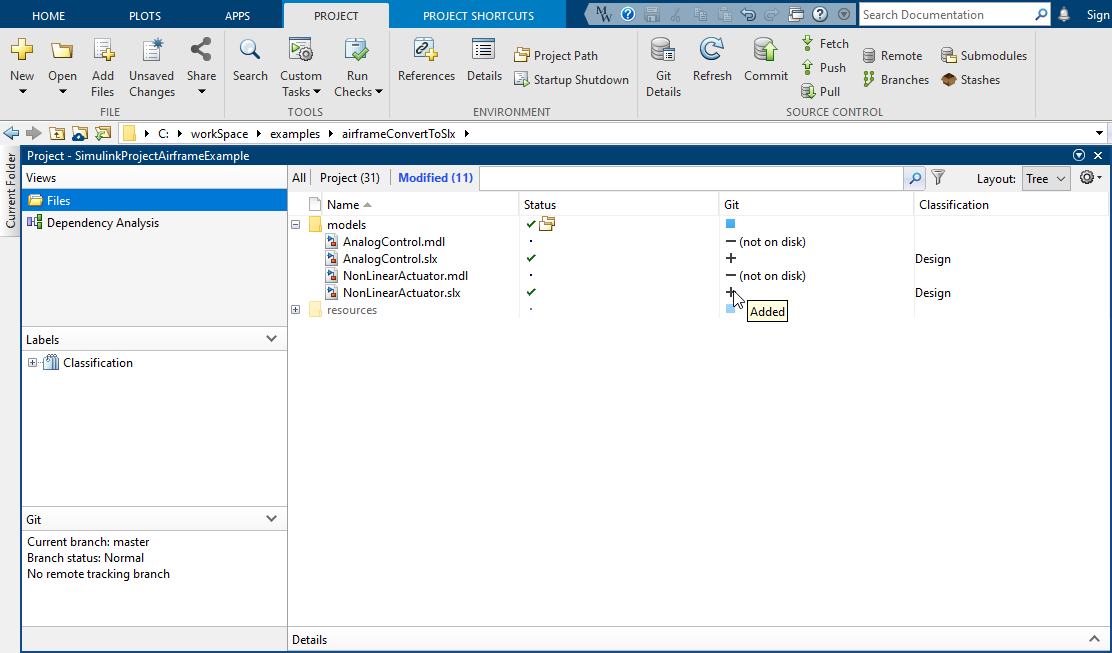The image size is (1112, 653).
Task: Go up one folder level
Action: 57,133
